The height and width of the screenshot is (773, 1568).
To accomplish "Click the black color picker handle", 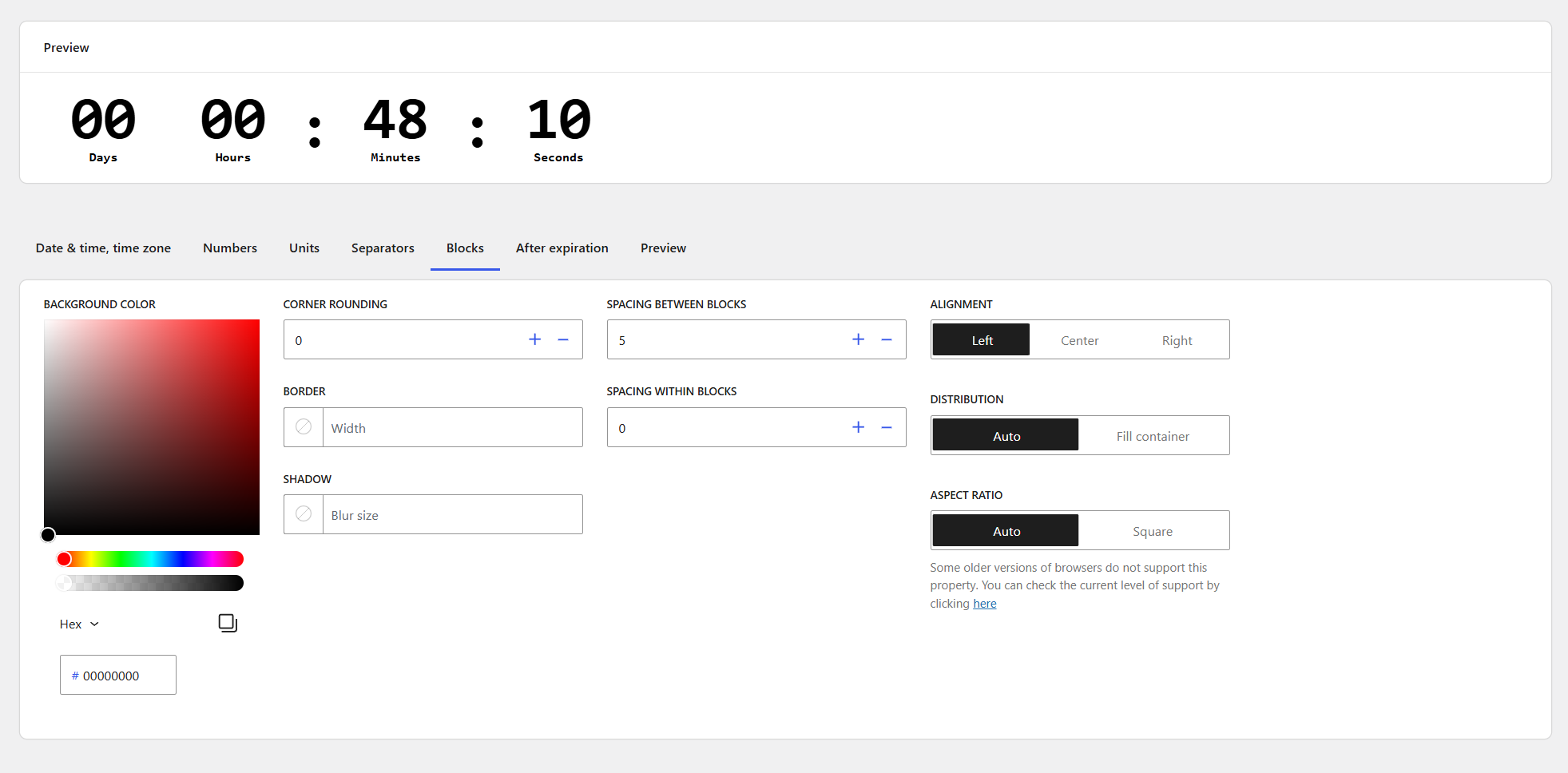I will click(48, 534).
